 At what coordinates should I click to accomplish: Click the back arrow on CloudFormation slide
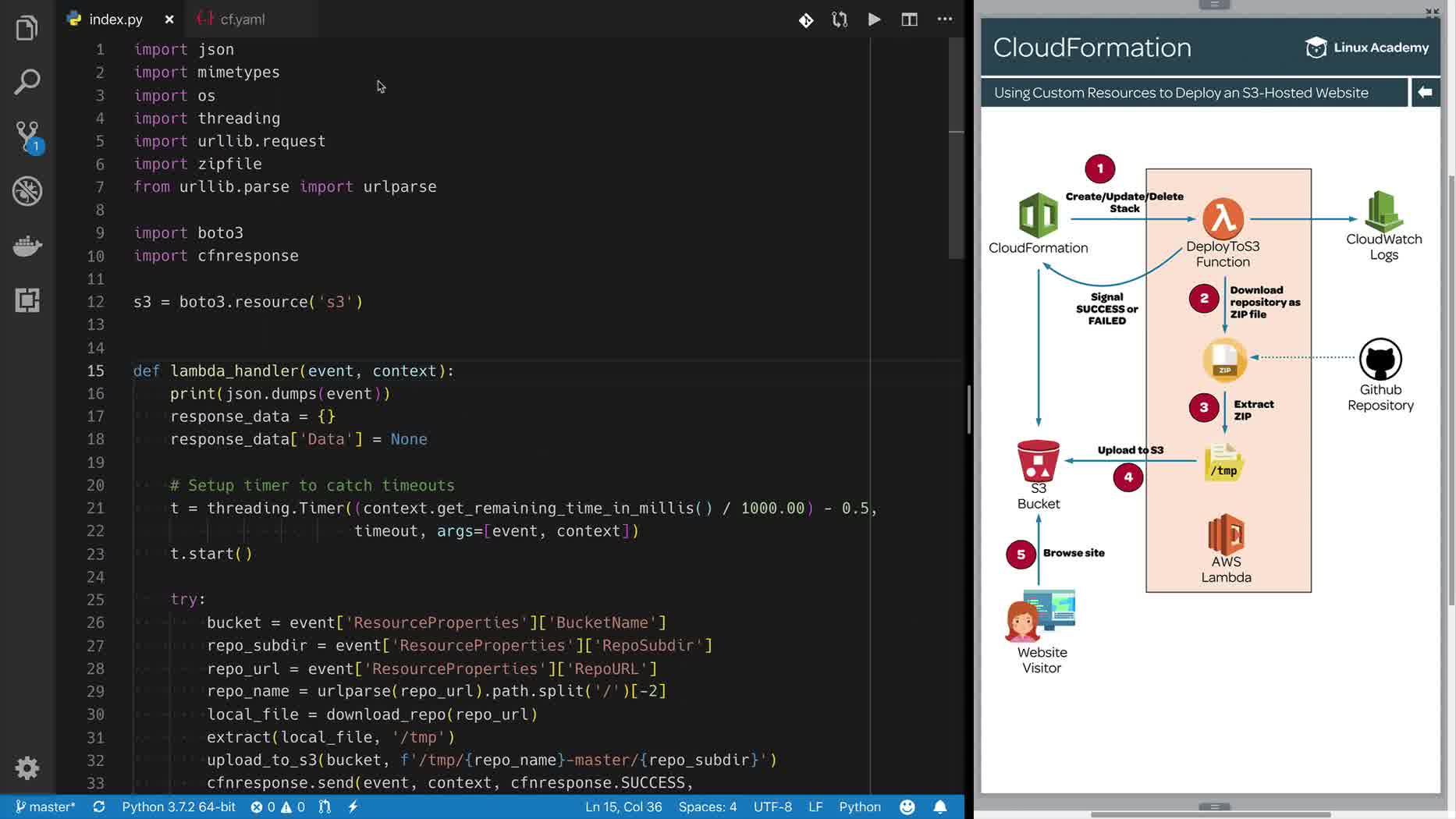(1425, 92)
